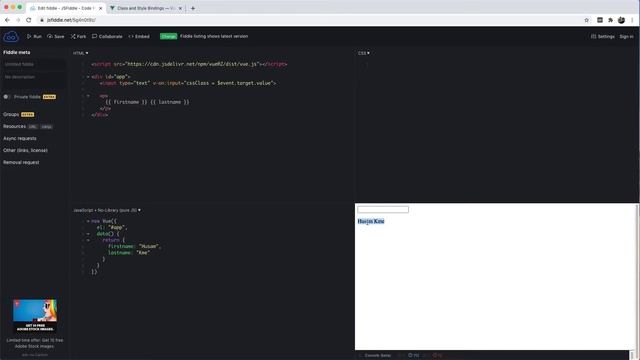
Task: Collapse the new Vue fold arrow
Action: 88,221
